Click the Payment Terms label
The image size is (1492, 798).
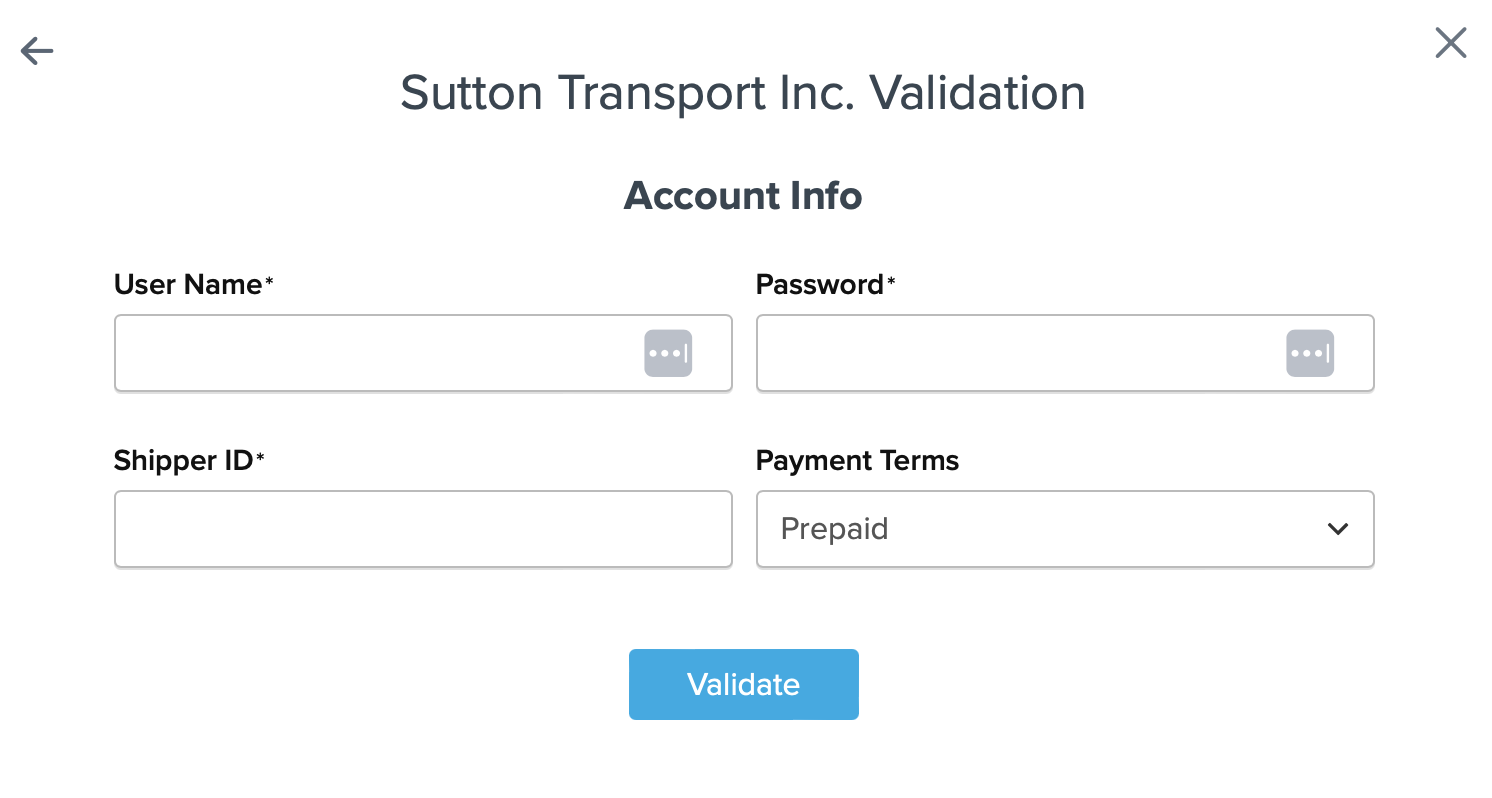(857, 461)
